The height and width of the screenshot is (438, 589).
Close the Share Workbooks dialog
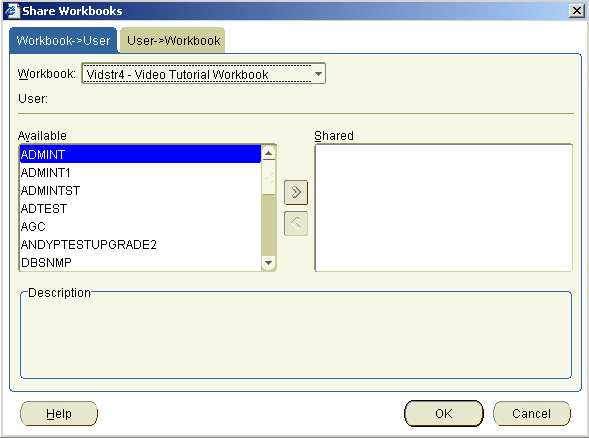576,11
